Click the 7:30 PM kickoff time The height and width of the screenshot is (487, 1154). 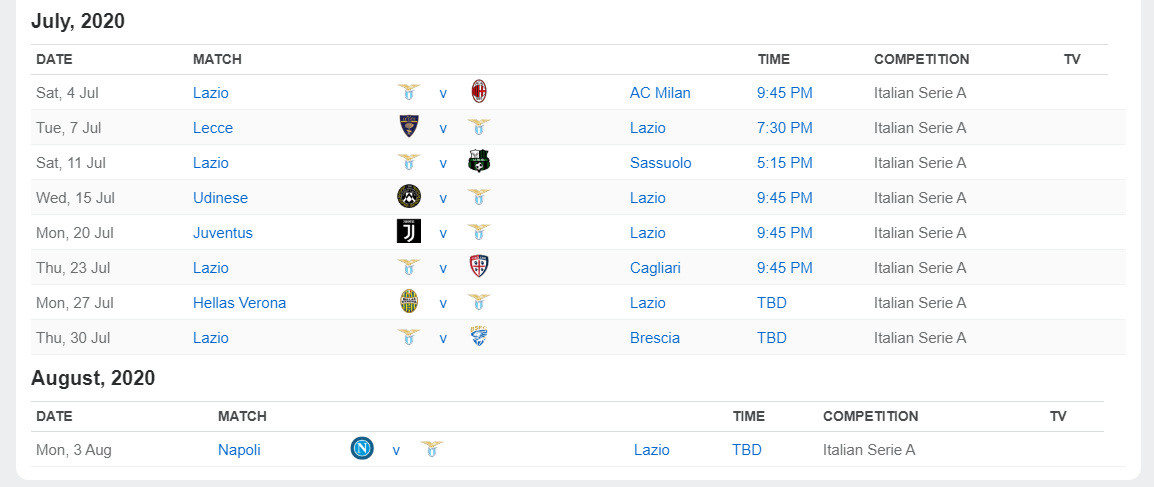pos(785,128)
